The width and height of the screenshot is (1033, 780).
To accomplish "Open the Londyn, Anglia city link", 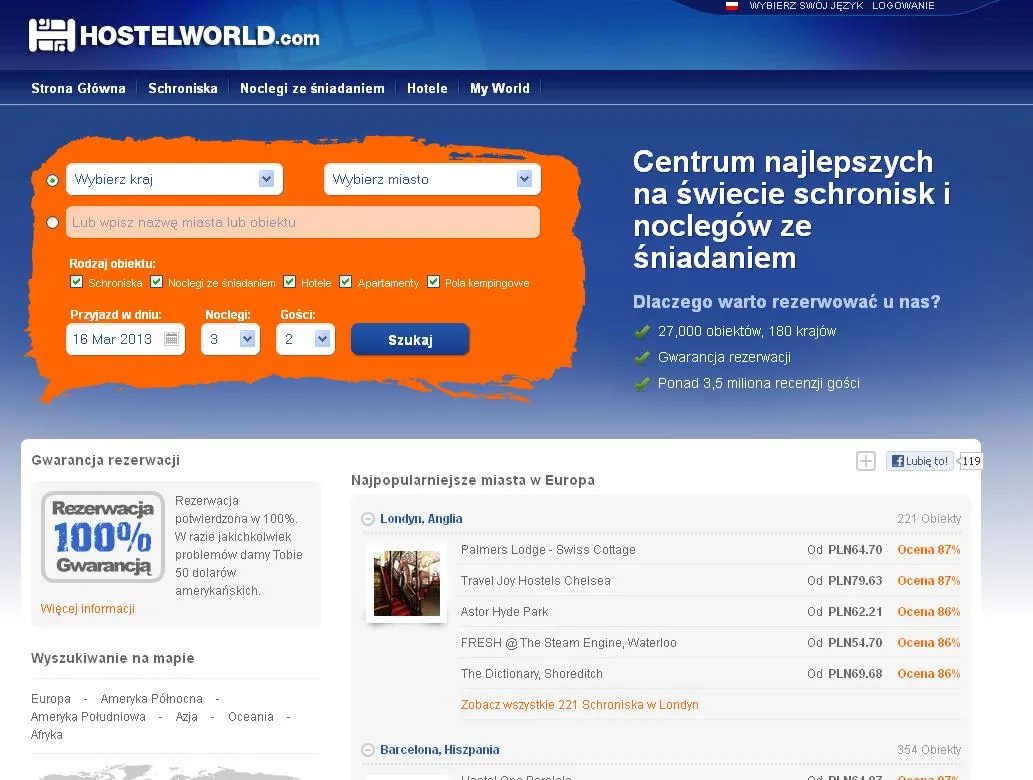I will point(421,519).
